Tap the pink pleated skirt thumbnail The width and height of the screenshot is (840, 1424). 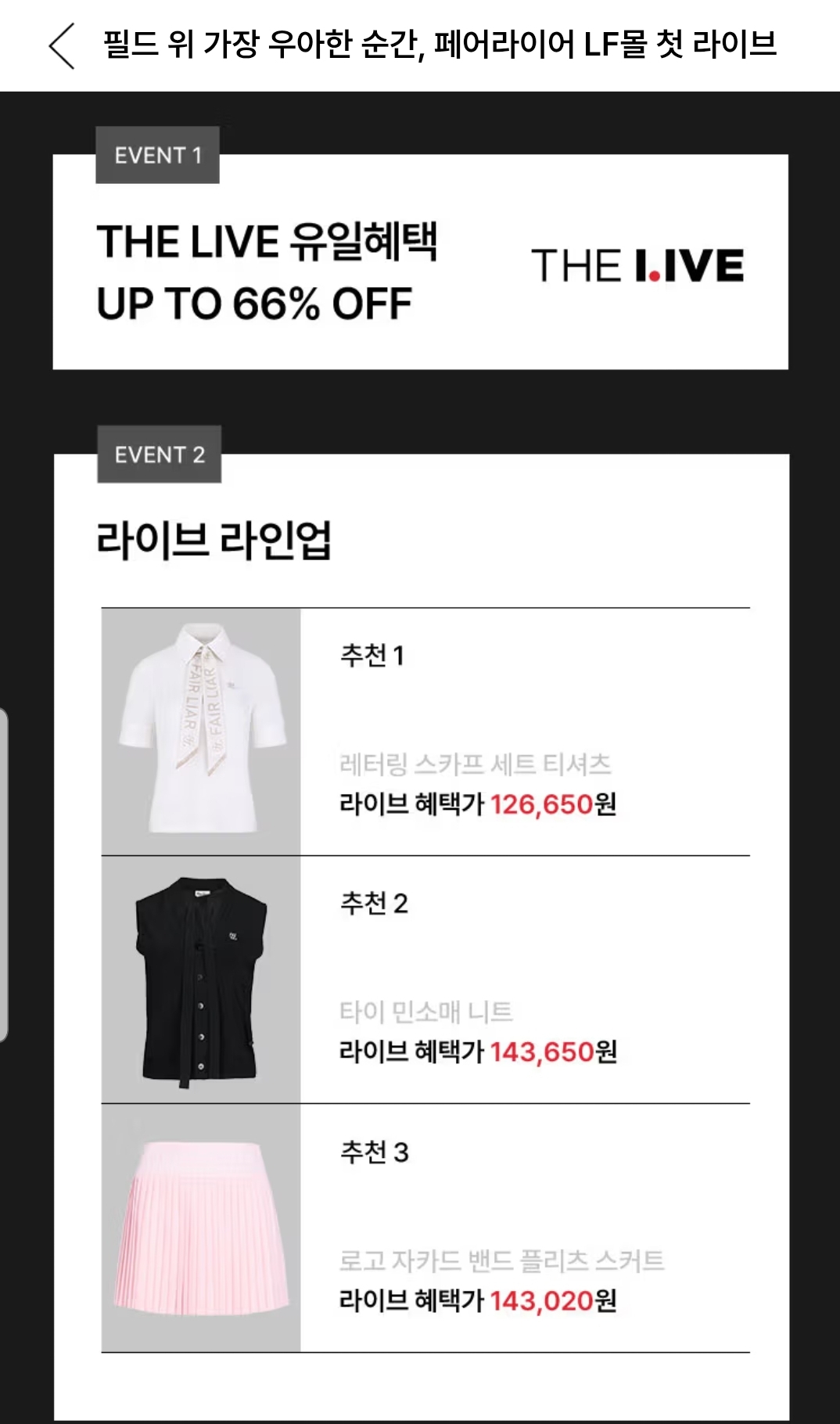pyautogui.click(x=201, y=1228)
